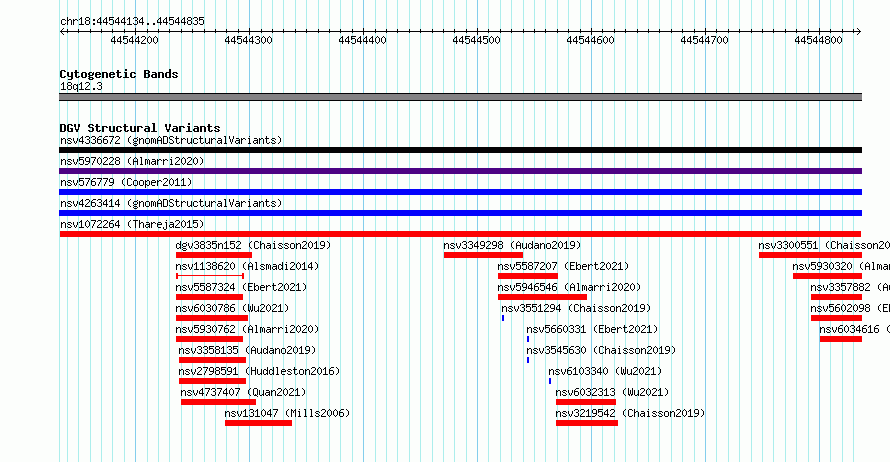Image resolution: width=890 pixels, height=462 pixels.
Task: Click ruler position 44544600
Action: tap(590, 40)
